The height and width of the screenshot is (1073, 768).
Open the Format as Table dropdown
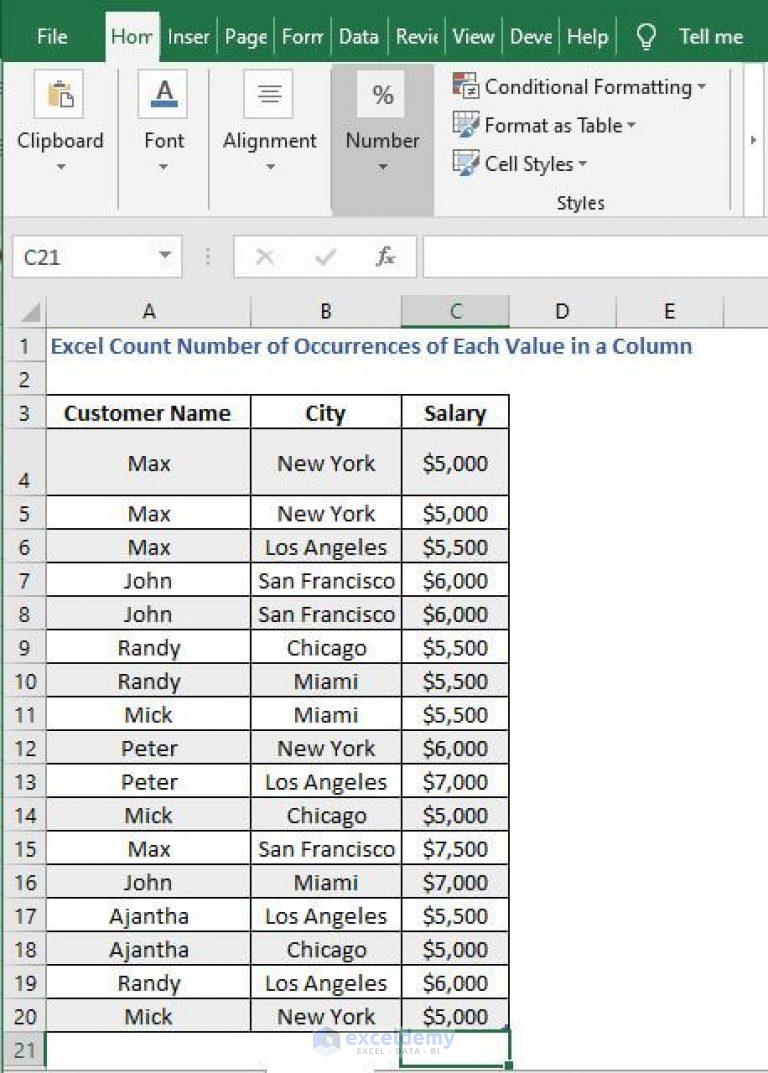[631, 125]
